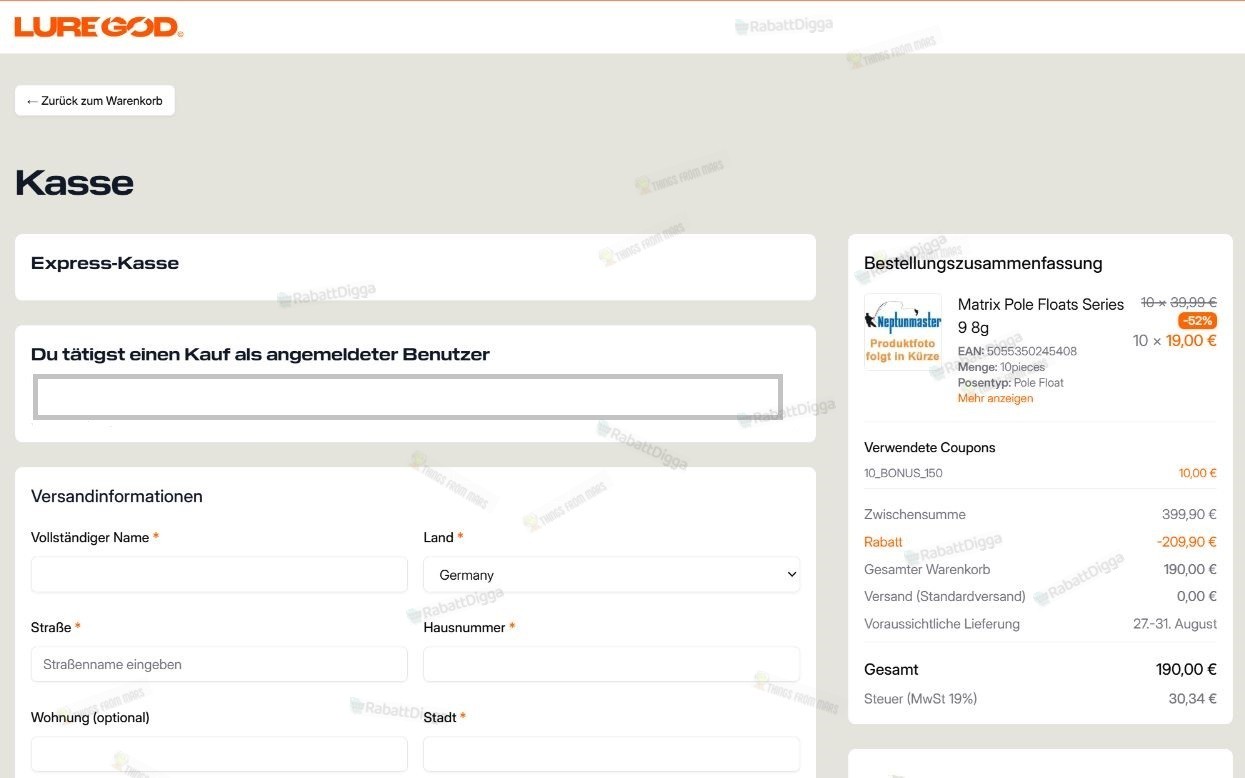Select the Verwendete Coupons heading

[930, 447]
